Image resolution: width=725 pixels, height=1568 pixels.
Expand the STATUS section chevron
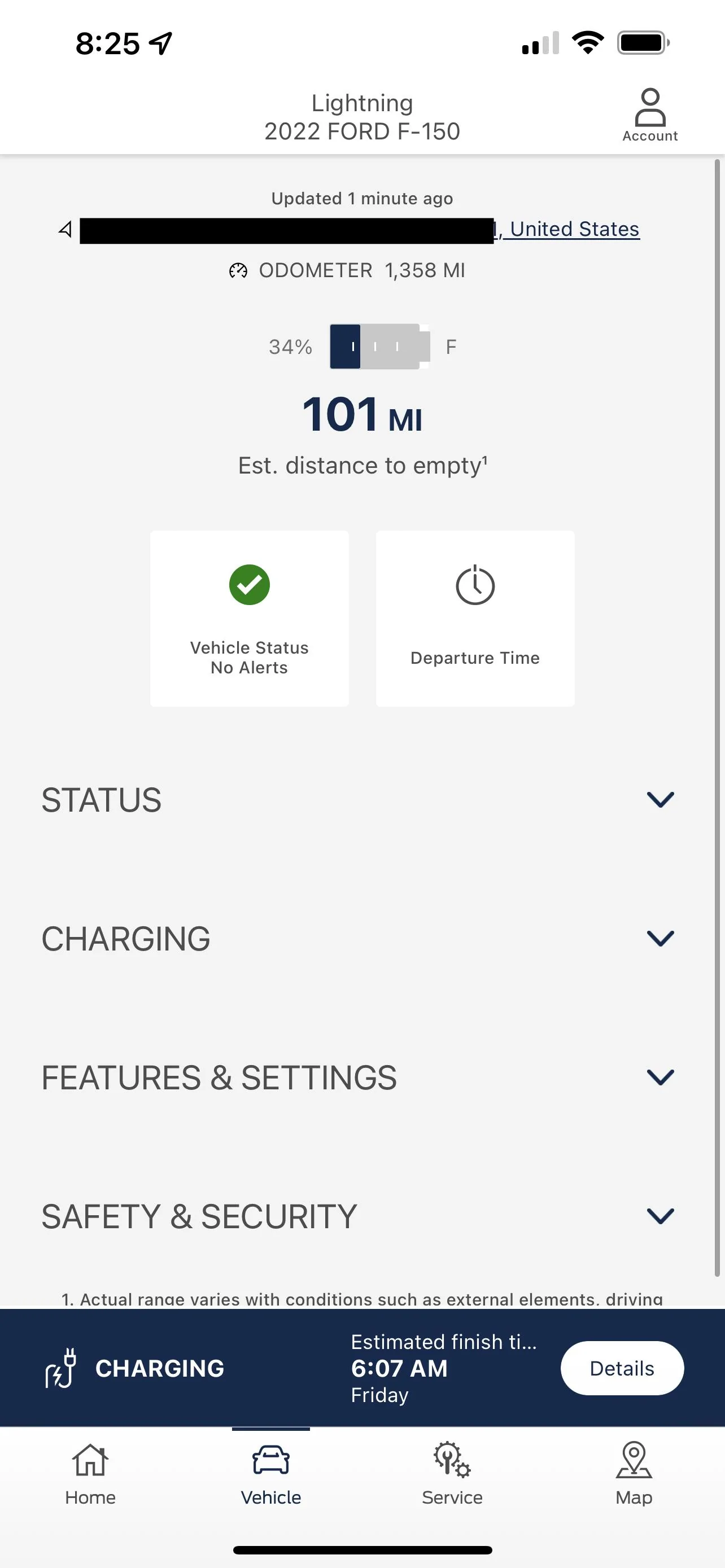tap(660, 799)
